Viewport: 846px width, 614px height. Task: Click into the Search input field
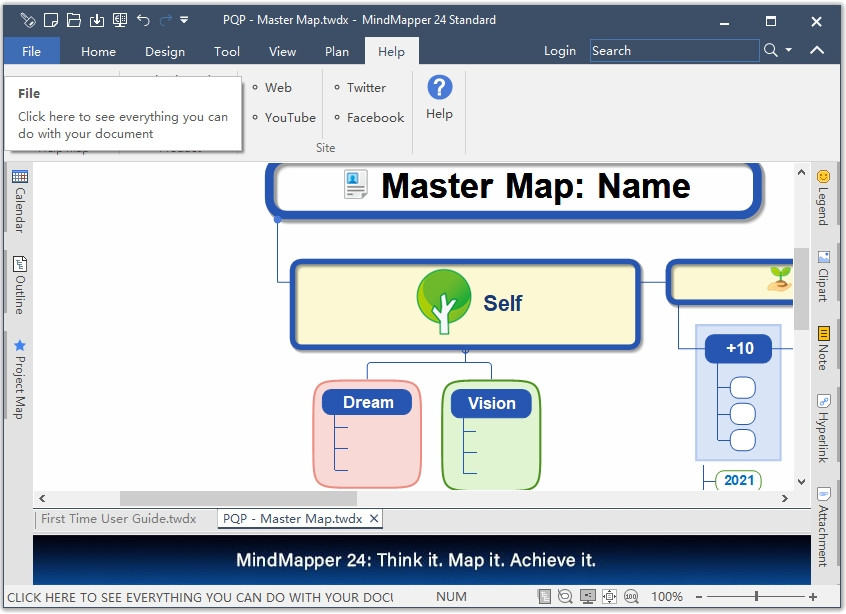[673, 51]
